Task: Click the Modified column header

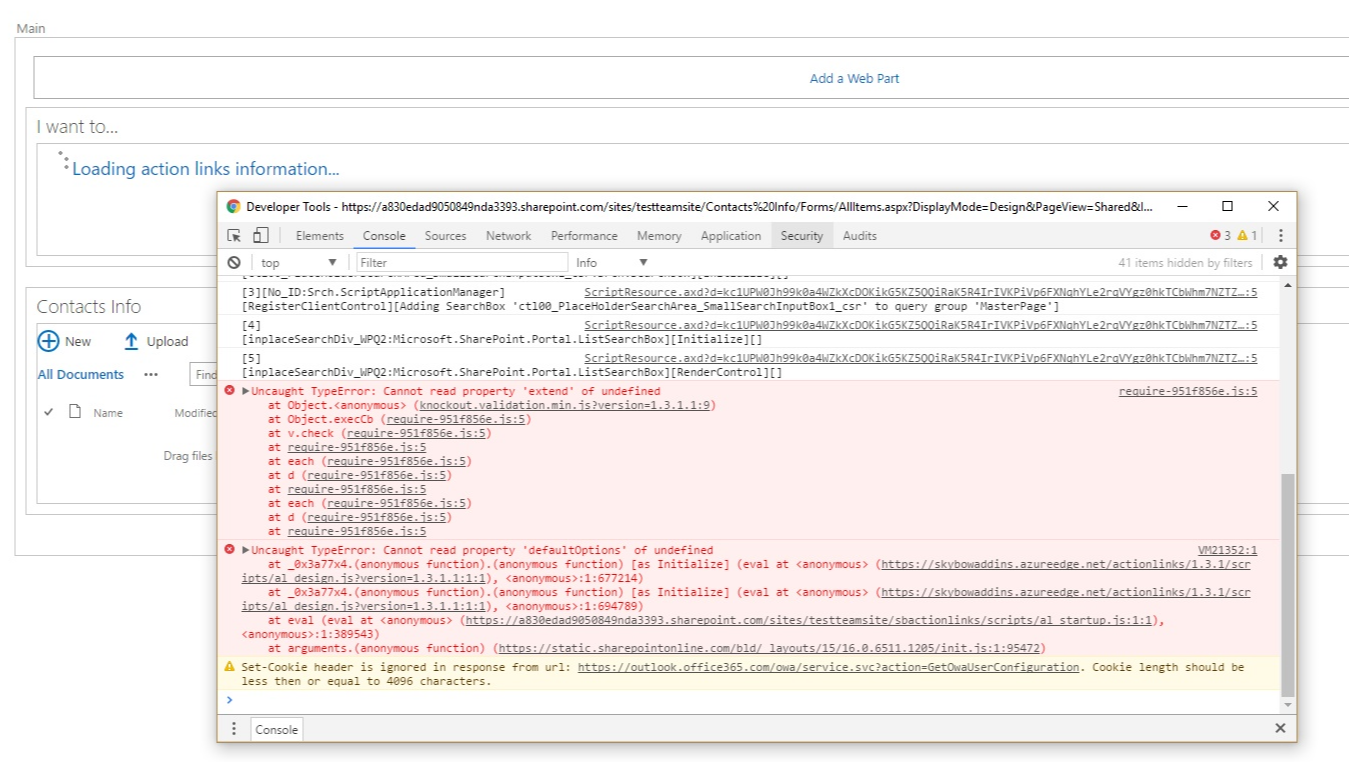Action: click(x=195, y=413)
